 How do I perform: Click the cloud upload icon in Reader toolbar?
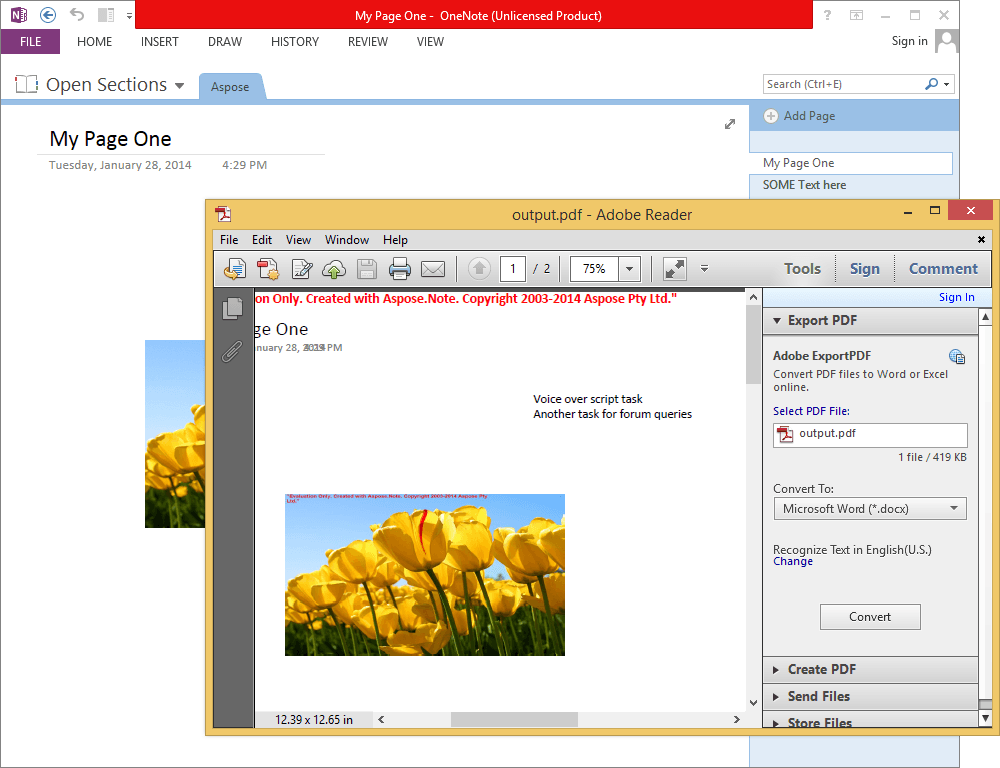click(334, 269)
